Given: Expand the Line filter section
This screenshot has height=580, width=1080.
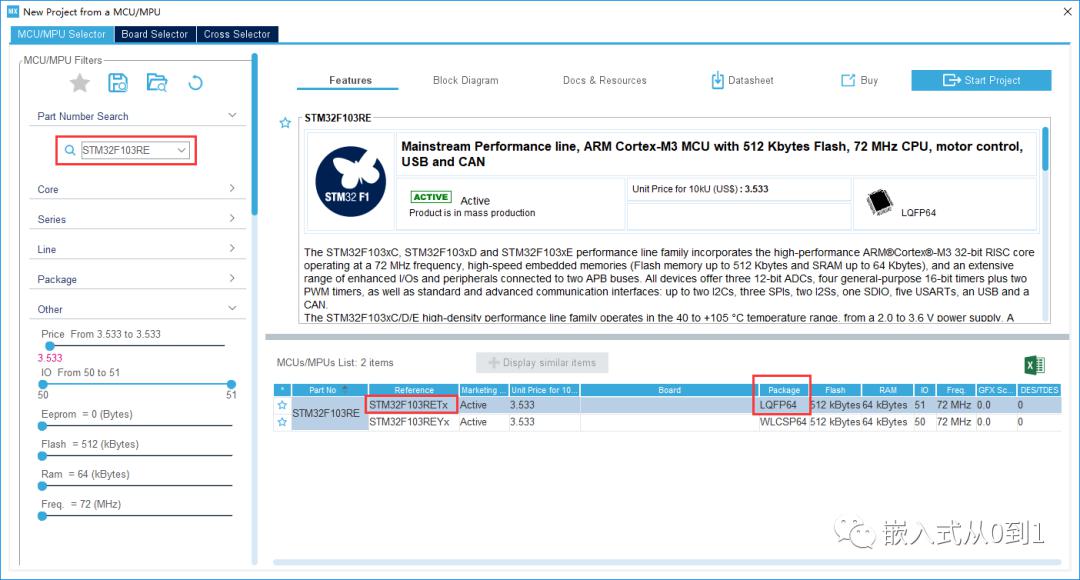Looking at the screenshot, I should pos(232,249).
